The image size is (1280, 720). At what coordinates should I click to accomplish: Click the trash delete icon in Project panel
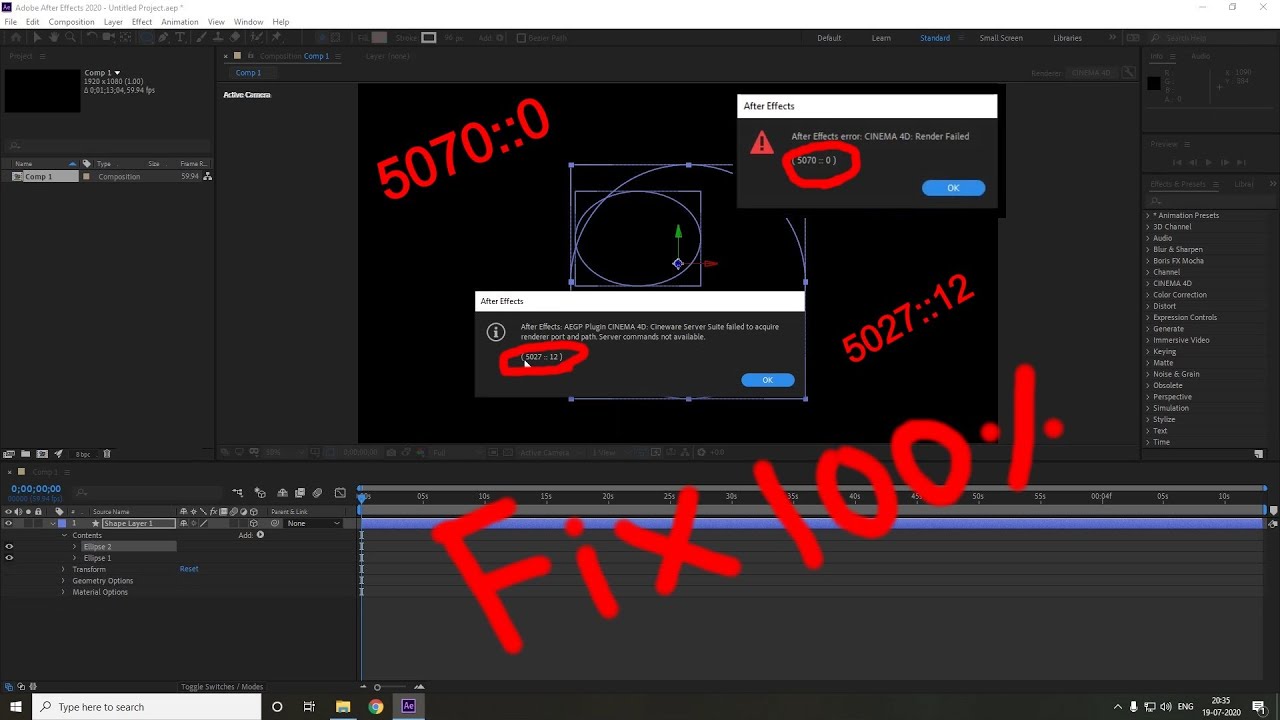(107, 453)
